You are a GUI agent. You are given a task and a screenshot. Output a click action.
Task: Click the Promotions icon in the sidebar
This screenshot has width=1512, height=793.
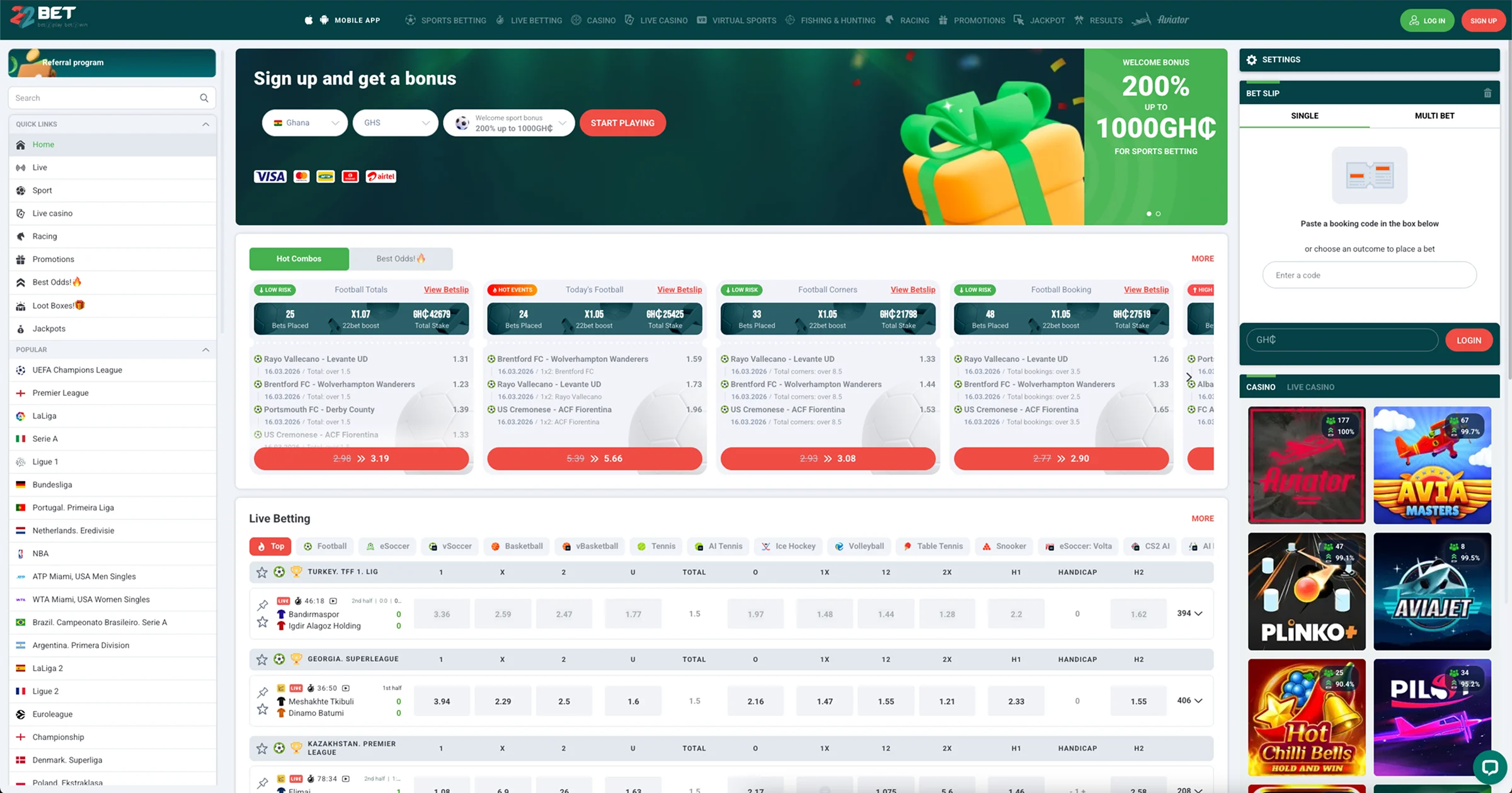click(20, 258)
